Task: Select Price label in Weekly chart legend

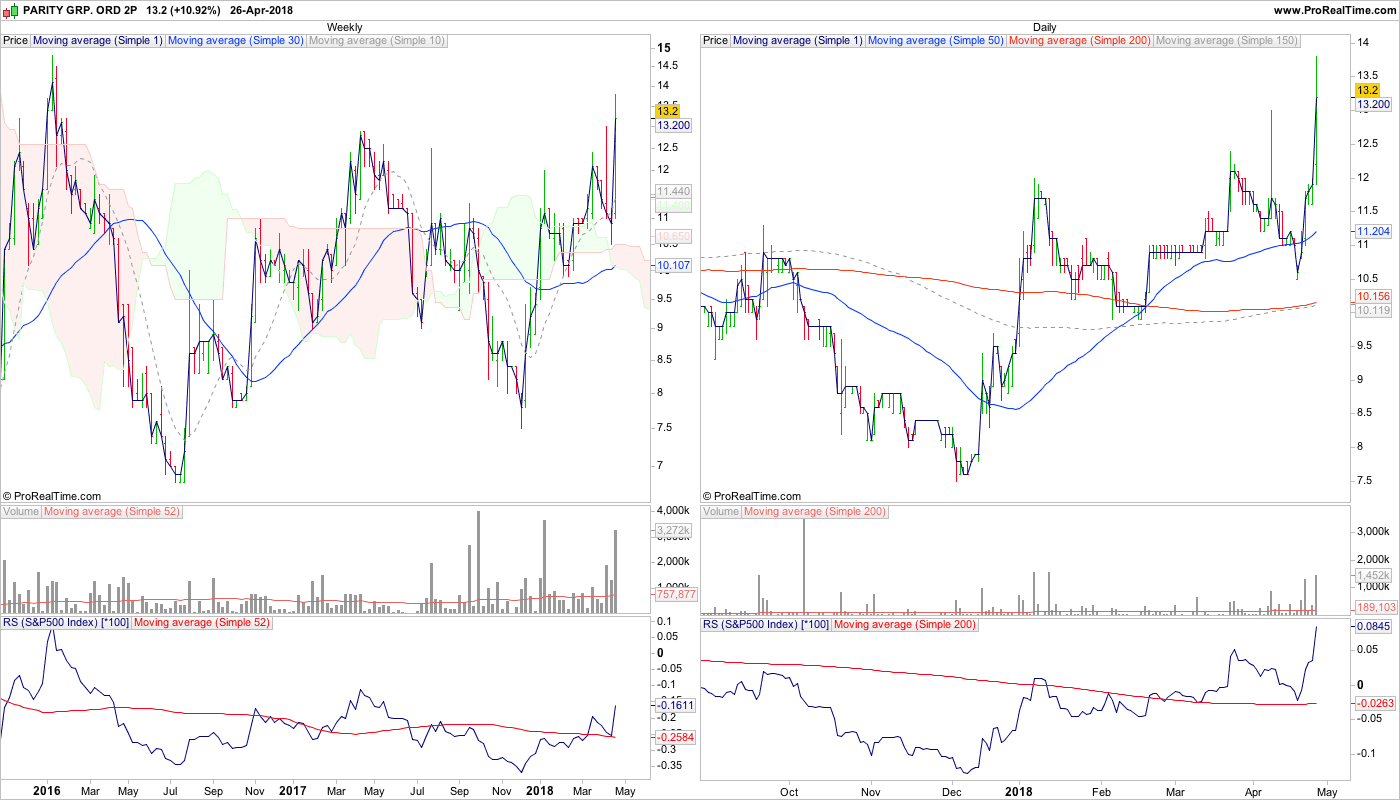Action: (x=16, y=41)
